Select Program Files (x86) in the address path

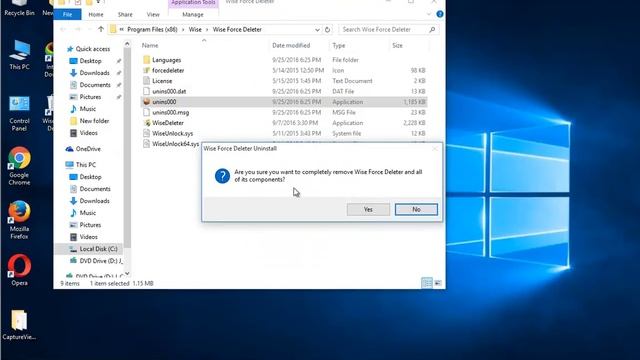tap(152, 29)
